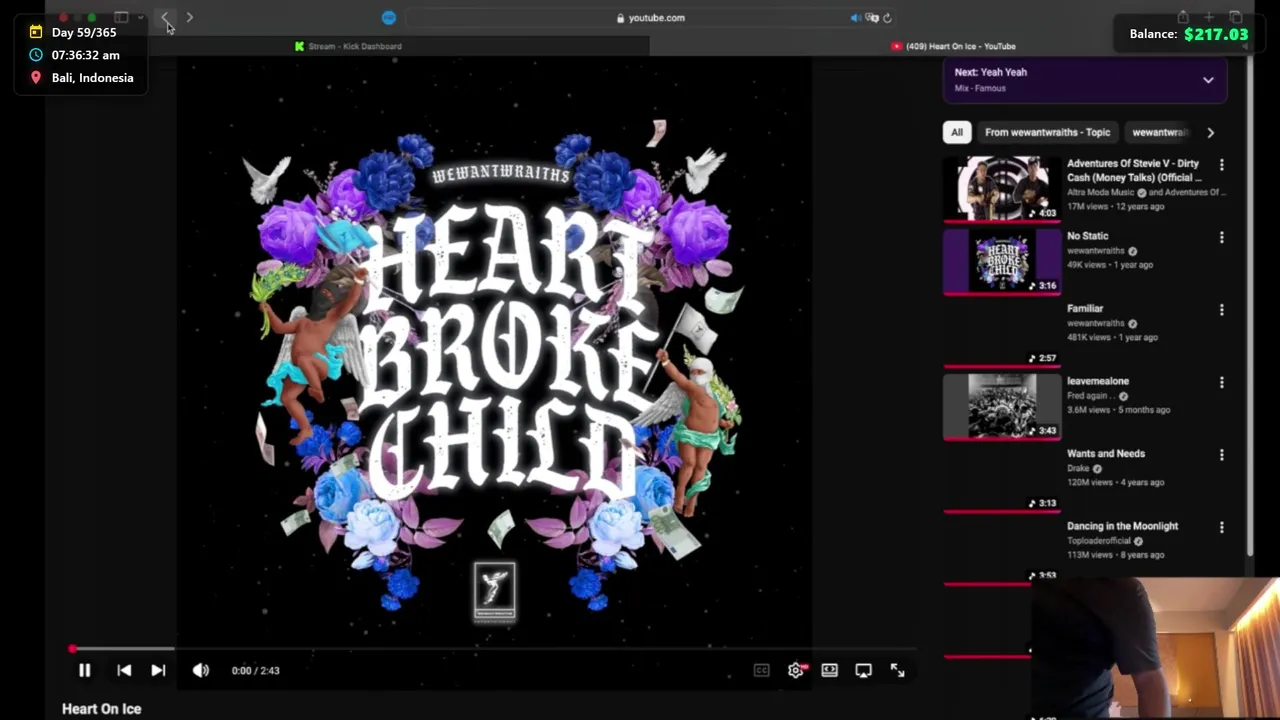Open Adventures Of Stevie V thumbnail
Viewport: 1280px width, 720px height.
pyautogui.click(x=1002, y=188)
